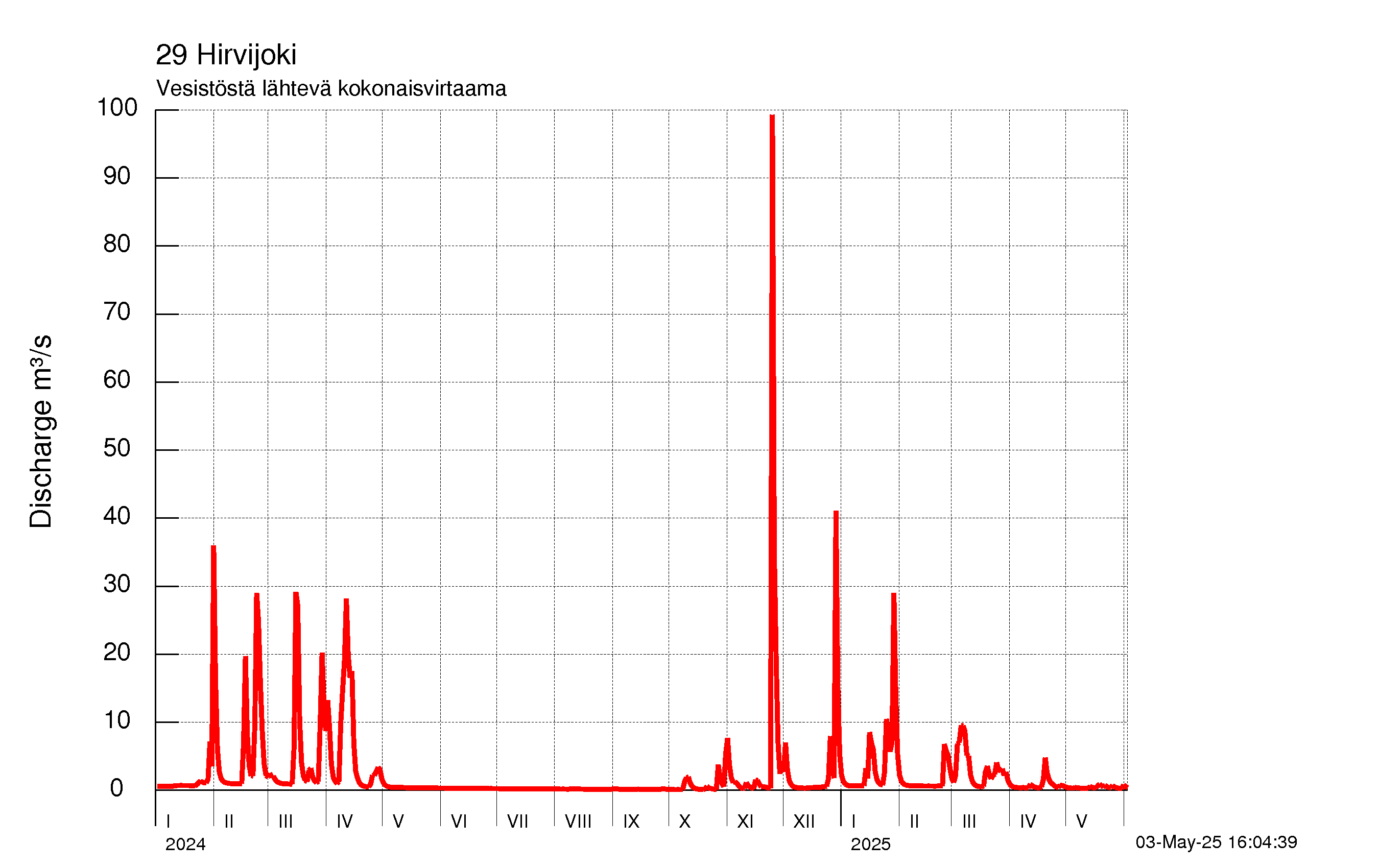Click the timestamp '03-May-25 16:04:39'
The height and width of the screenshot is (868, 1379).
1217,842
